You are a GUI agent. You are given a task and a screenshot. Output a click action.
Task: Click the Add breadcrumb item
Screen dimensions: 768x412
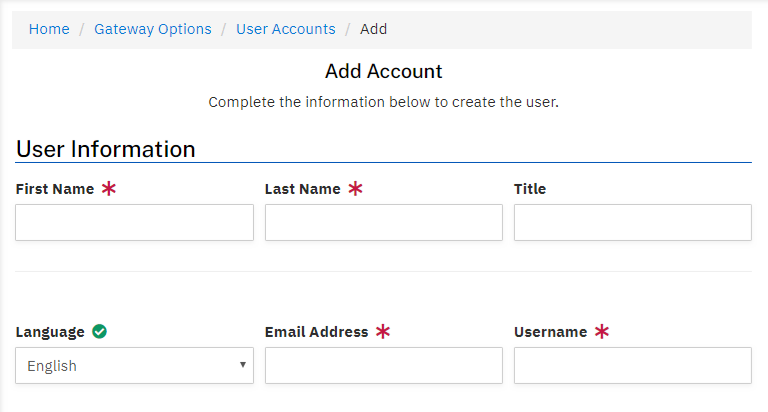374,29
